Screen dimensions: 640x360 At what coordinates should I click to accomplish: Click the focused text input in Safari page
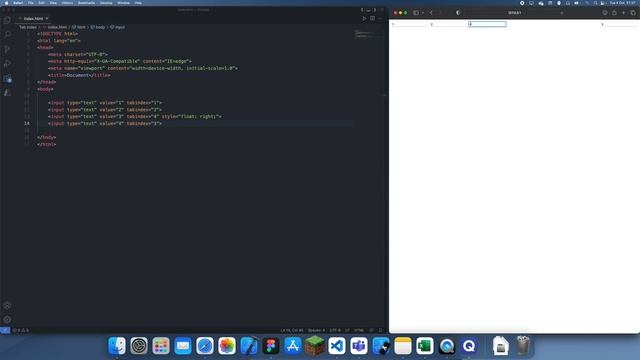point(487,24)
